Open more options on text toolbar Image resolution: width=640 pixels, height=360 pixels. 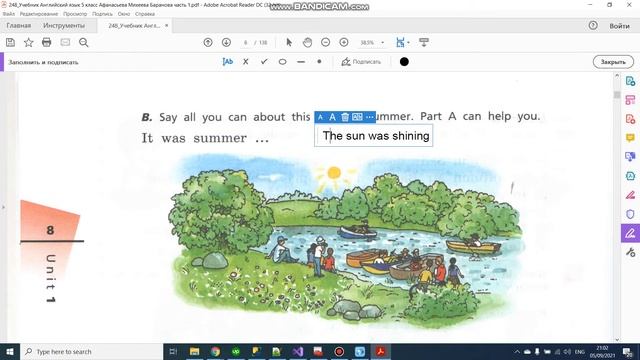[369, 117]
